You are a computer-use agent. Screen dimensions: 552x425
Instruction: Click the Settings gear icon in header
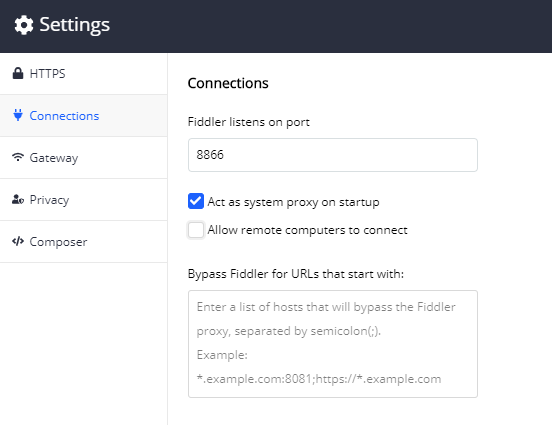(24, 25)
